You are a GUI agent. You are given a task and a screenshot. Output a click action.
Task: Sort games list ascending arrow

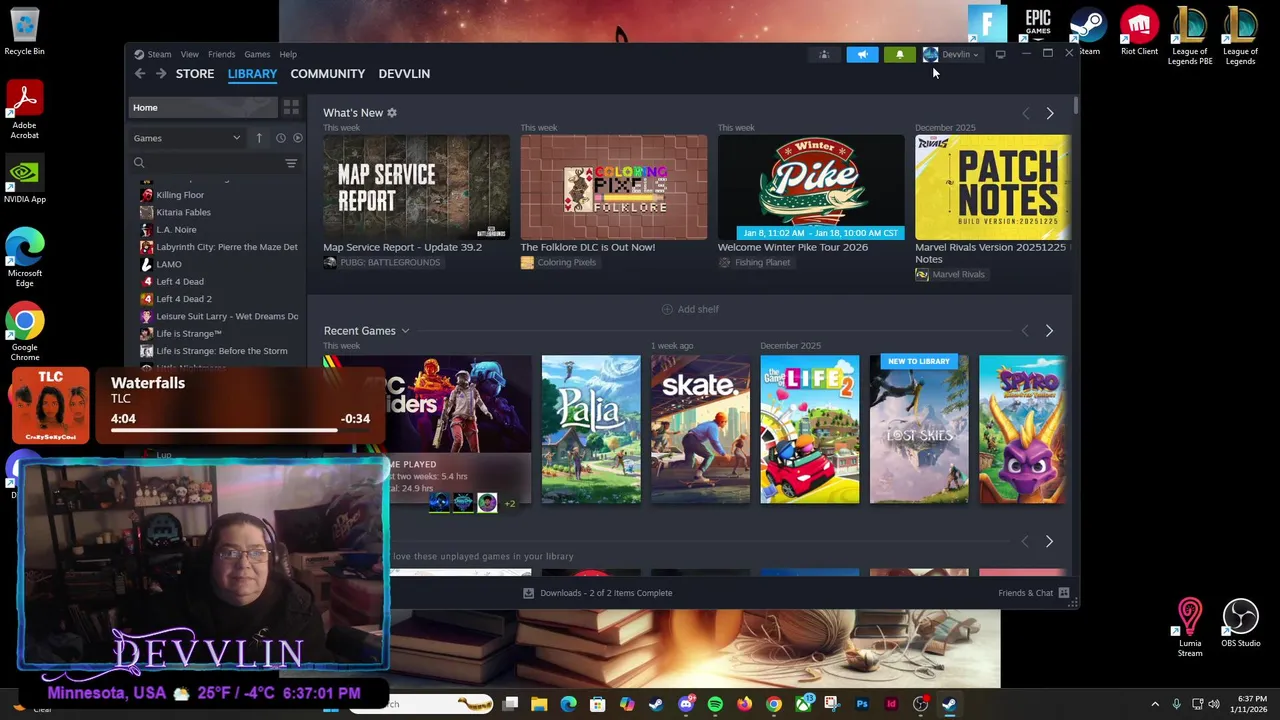259,138
